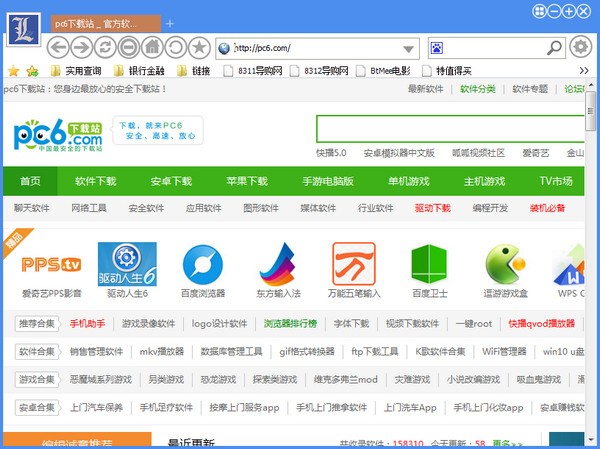Open the 百度浏览器 app icon
The height and width of the screenshot is (449, 600).
click(x=203, y=265)
